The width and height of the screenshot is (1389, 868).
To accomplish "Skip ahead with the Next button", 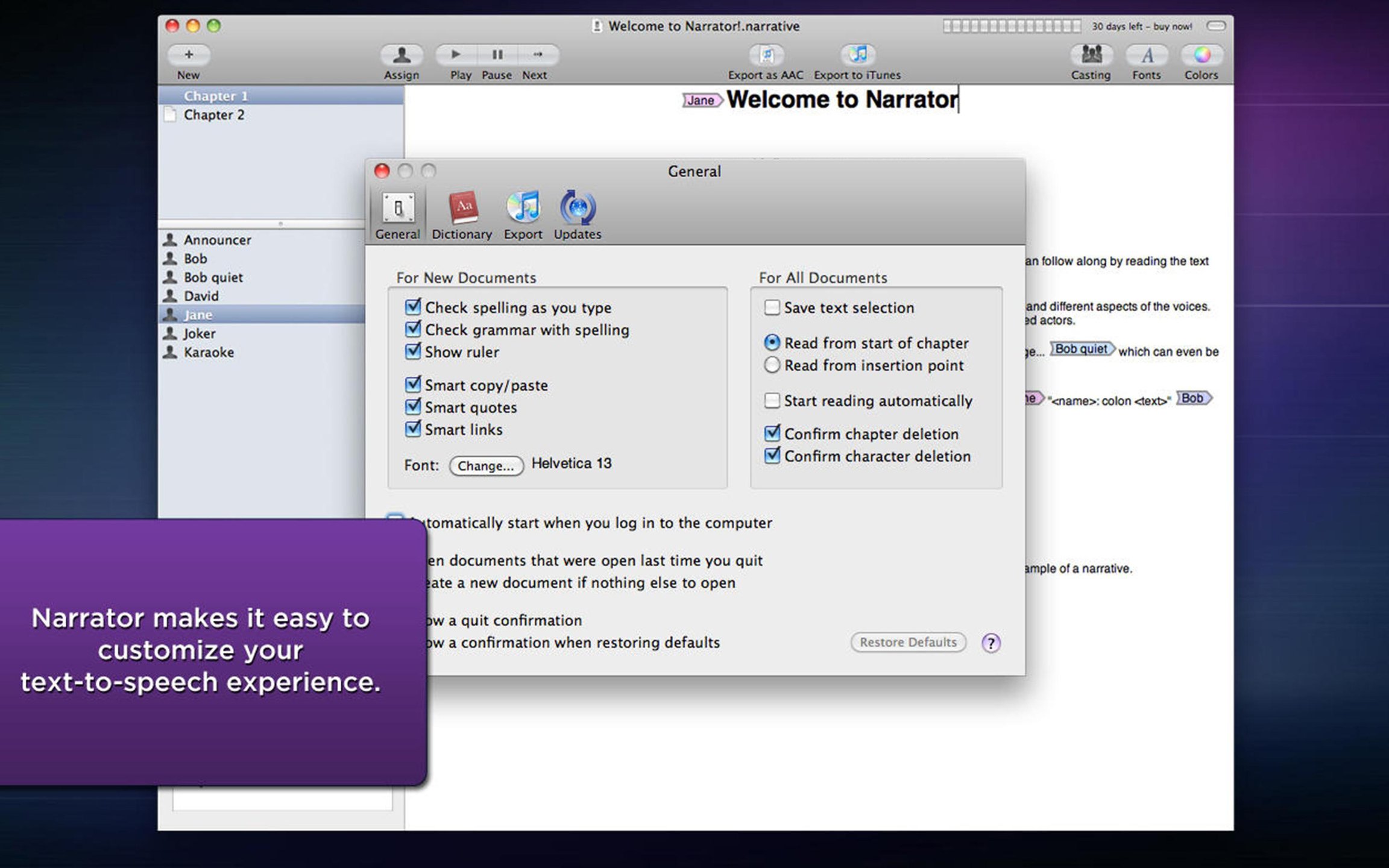I will pos(538,55).
